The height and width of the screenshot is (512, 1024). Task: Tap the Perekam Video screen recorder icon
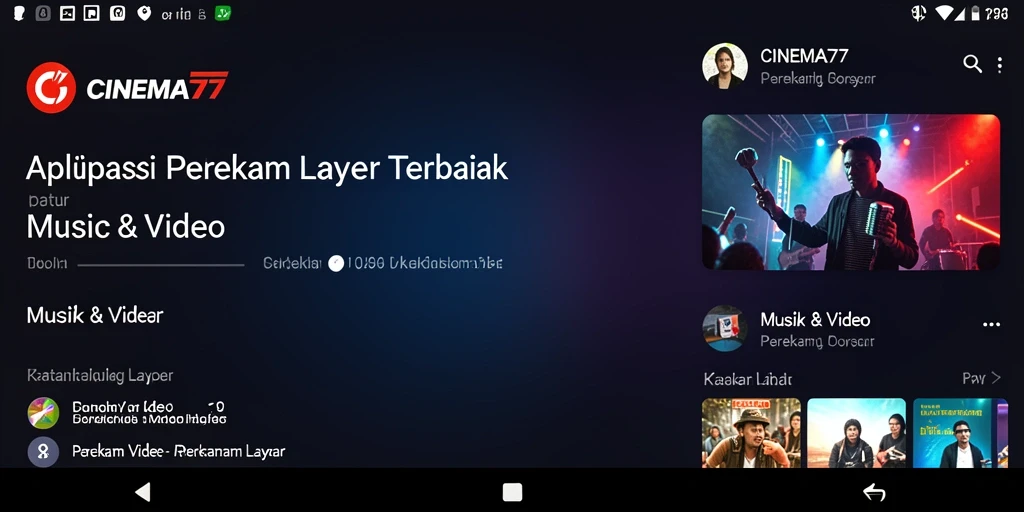(43, 452)
